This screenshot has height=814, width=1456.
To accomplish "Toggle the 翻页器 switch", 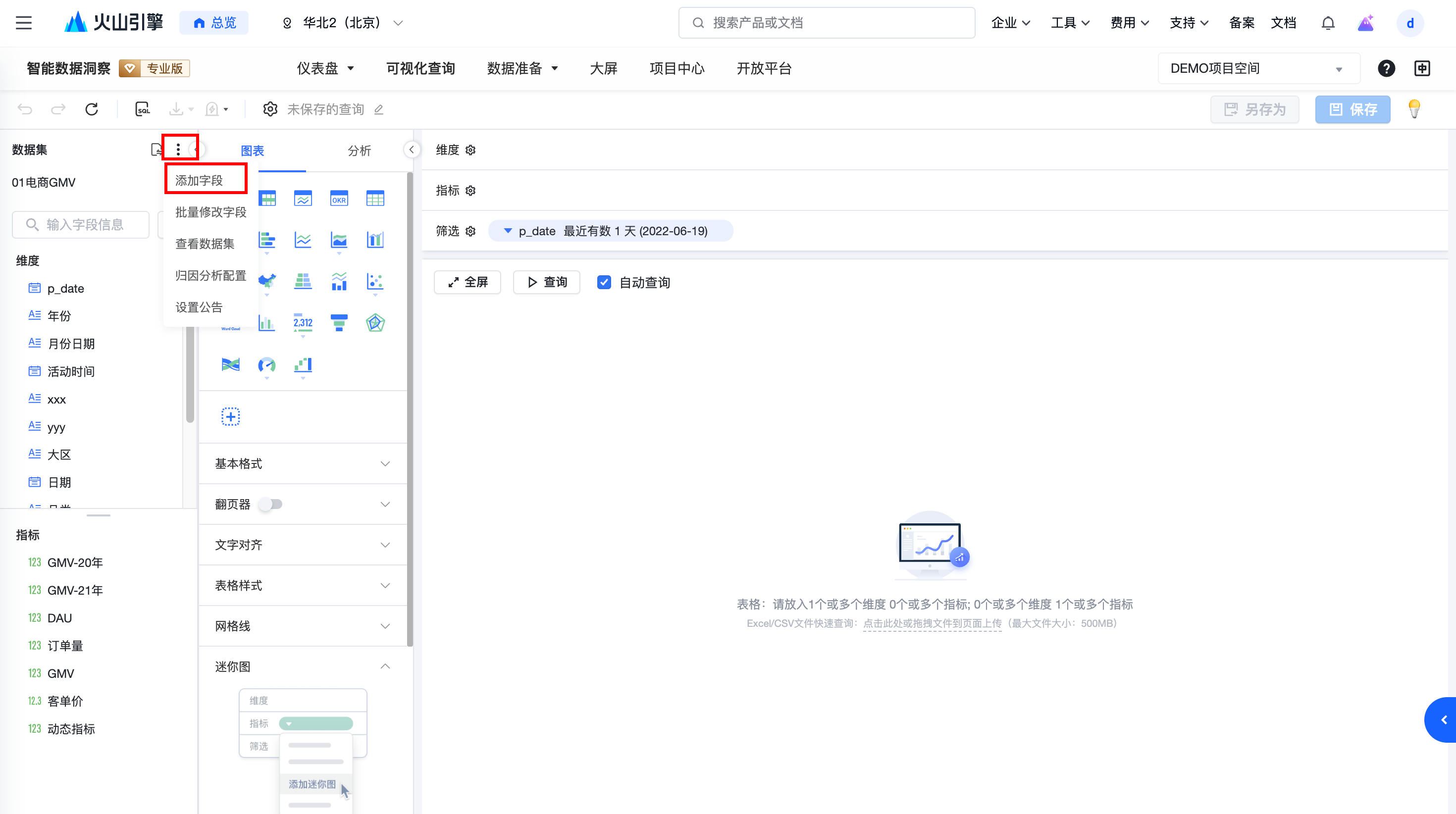I will (271, 504).
